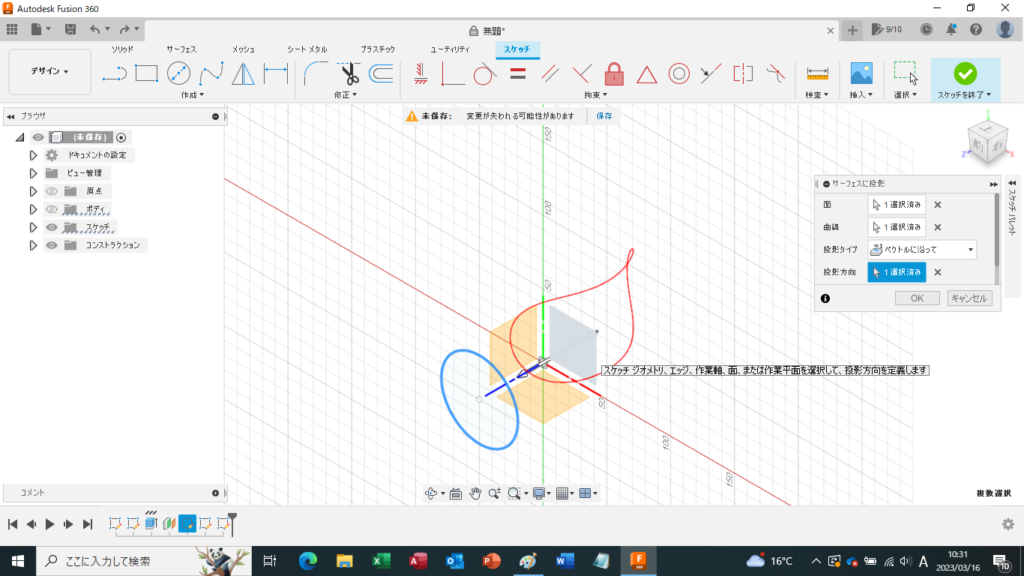Clear the 面 selection
This screenshot has height=576, width=1024.
(938, 204)
